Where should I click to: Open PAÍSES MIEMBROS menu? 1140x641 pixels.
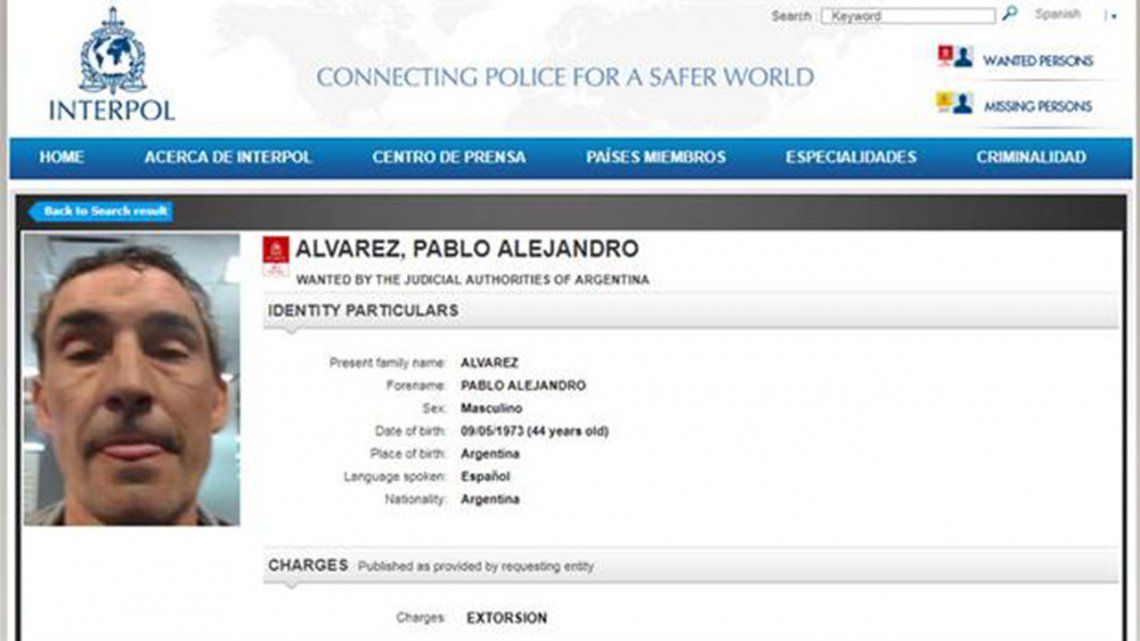(656, 157)
